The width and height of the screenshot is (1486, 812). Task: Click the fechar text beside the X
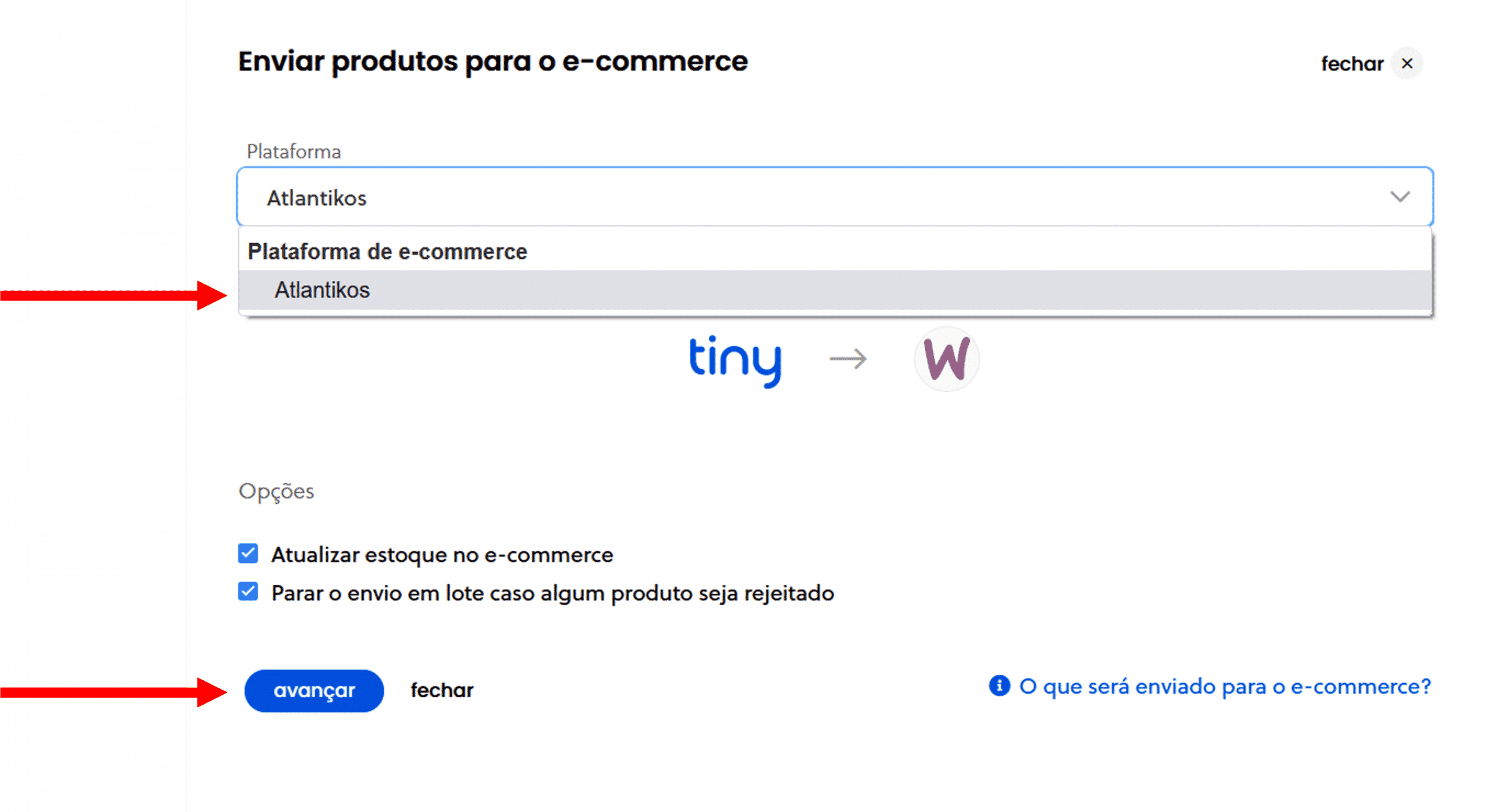[x=1352, y=63]
